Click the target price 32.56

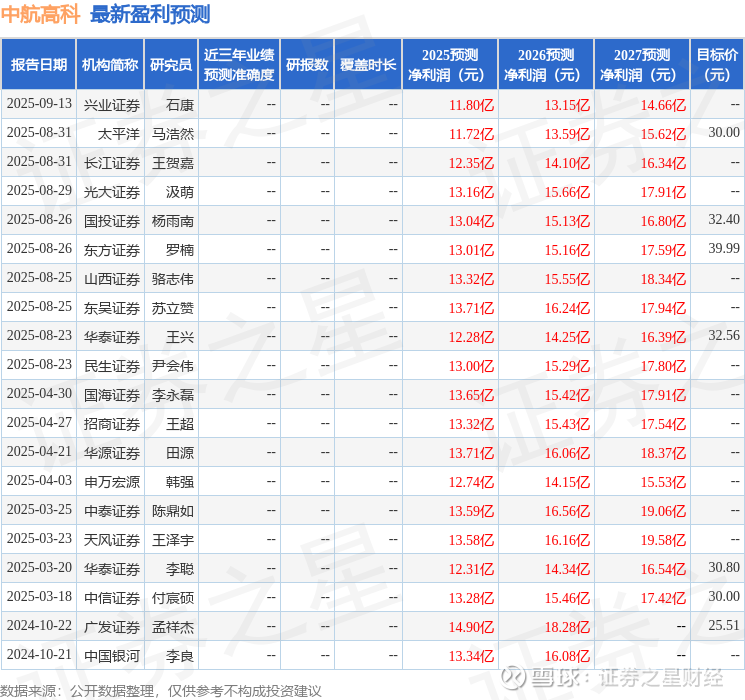coord(724,335)
